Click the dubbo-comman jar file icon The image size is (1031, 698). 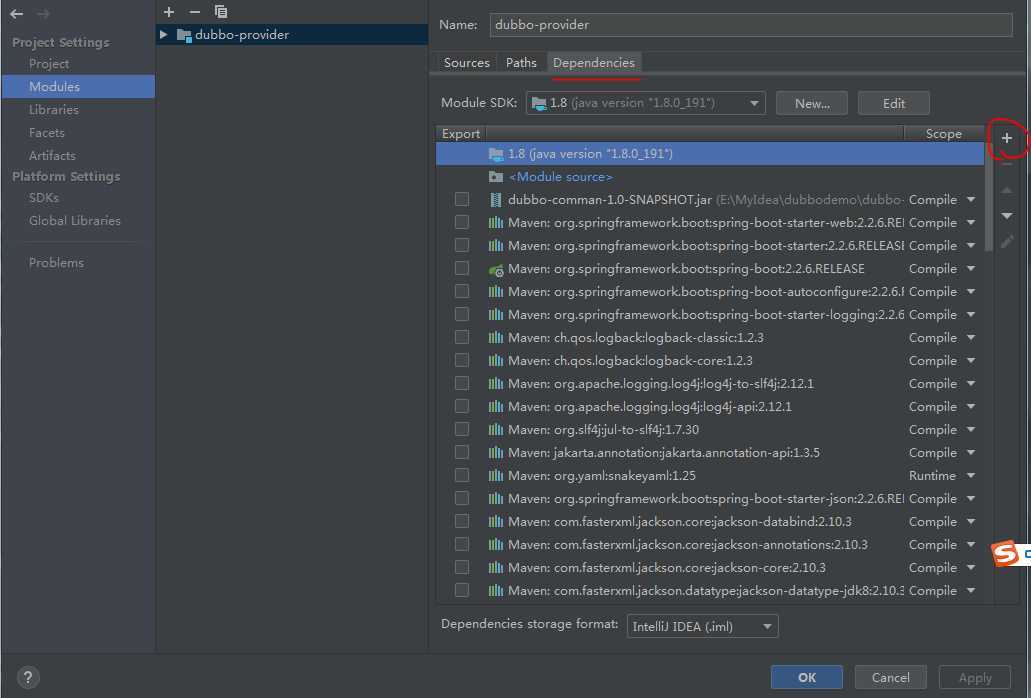point(496,200)
